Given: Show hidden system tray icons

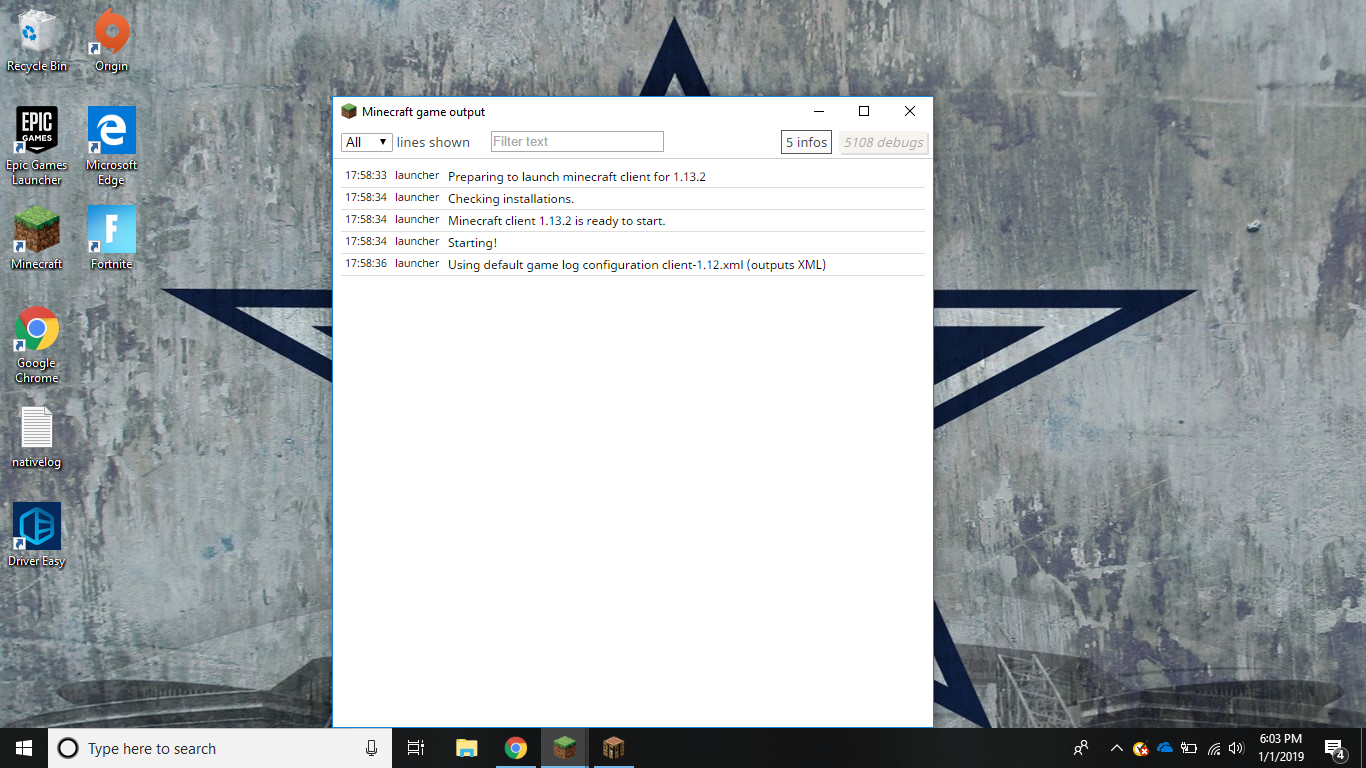Looking at the screenshot, I should (1116, 748).
